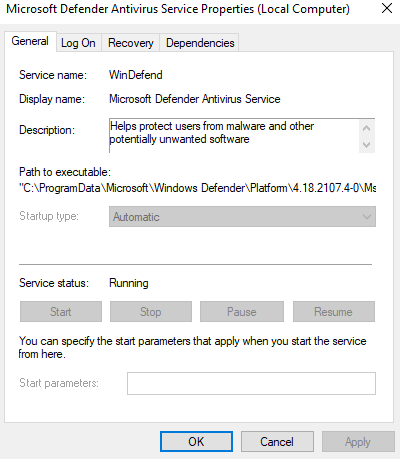Click the Stop service button

click(151, 312)
